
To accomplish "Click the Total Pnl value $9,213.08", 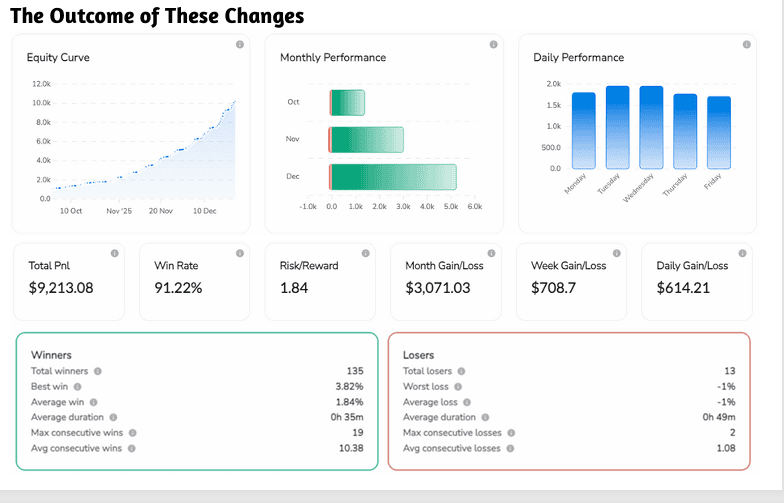I will (x=61, y=288).
